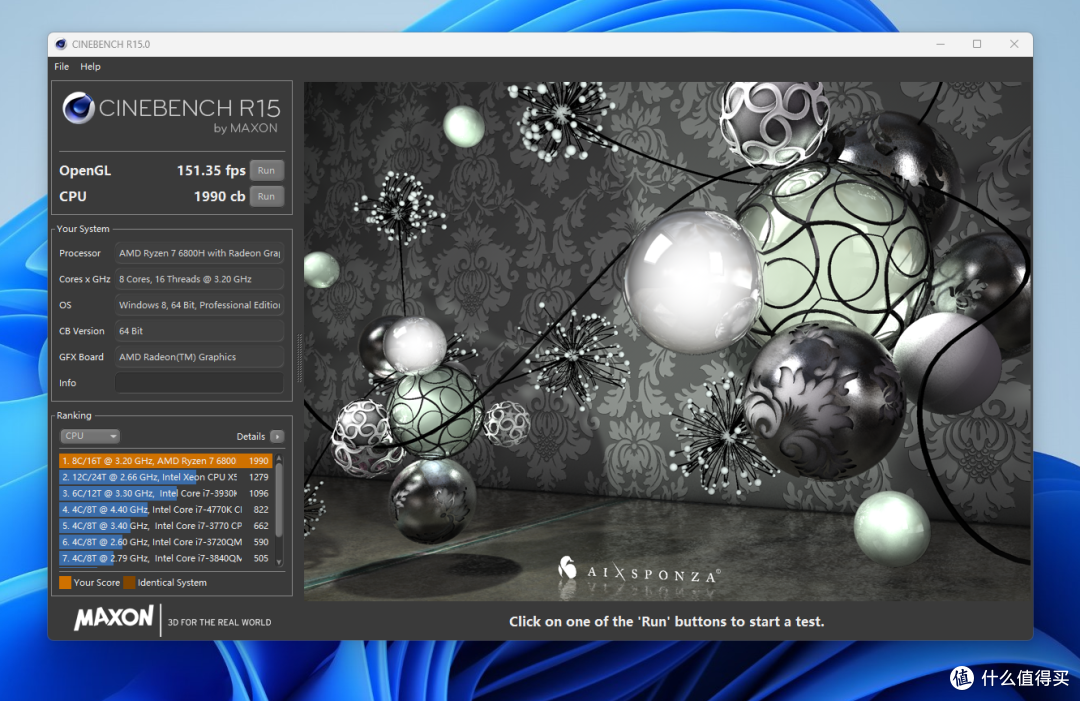Click the Cinebench app icon in title bar
The width and height of the screenshot is (1080, 701).
[61, 44]
